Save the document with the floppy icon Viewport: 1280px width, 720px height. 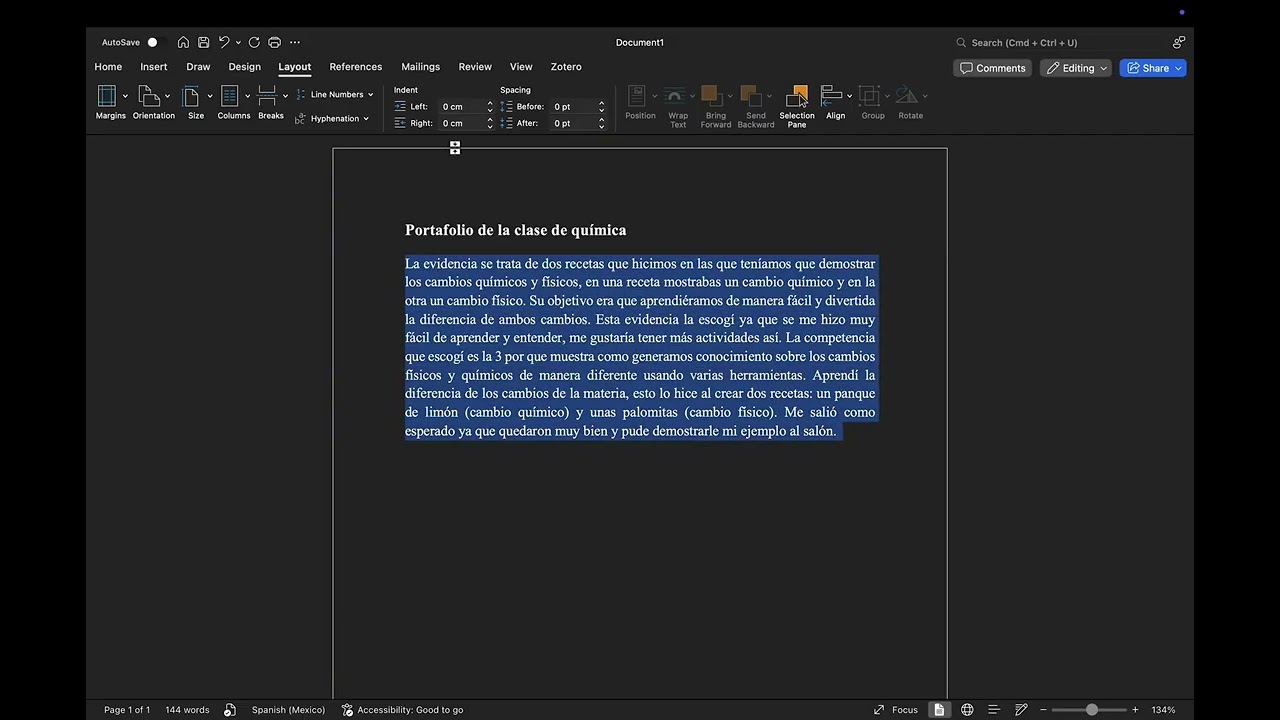204,42
